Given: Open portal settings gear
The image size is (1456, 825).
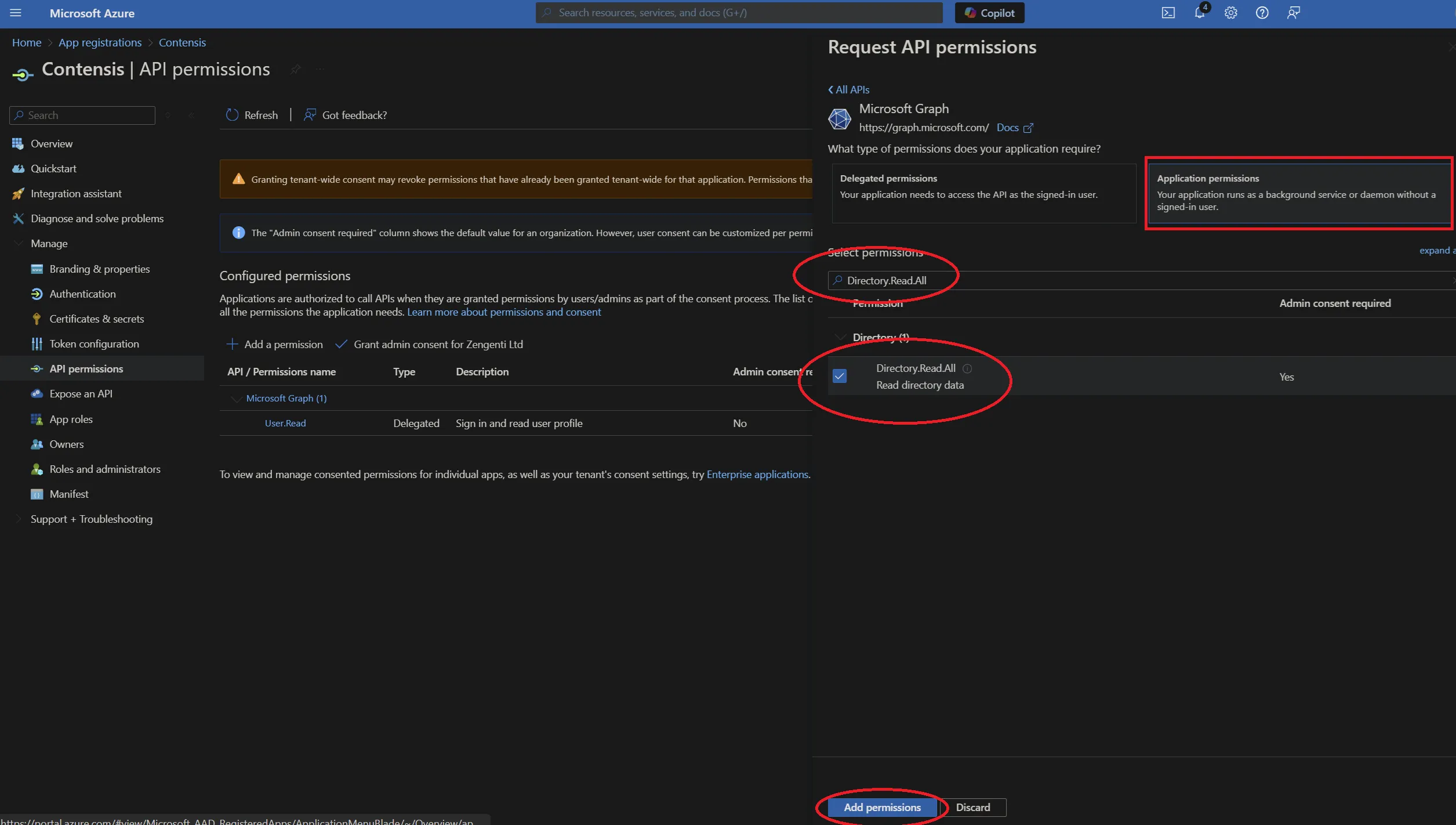Looking at the screenshot, I should (1230, 13).
